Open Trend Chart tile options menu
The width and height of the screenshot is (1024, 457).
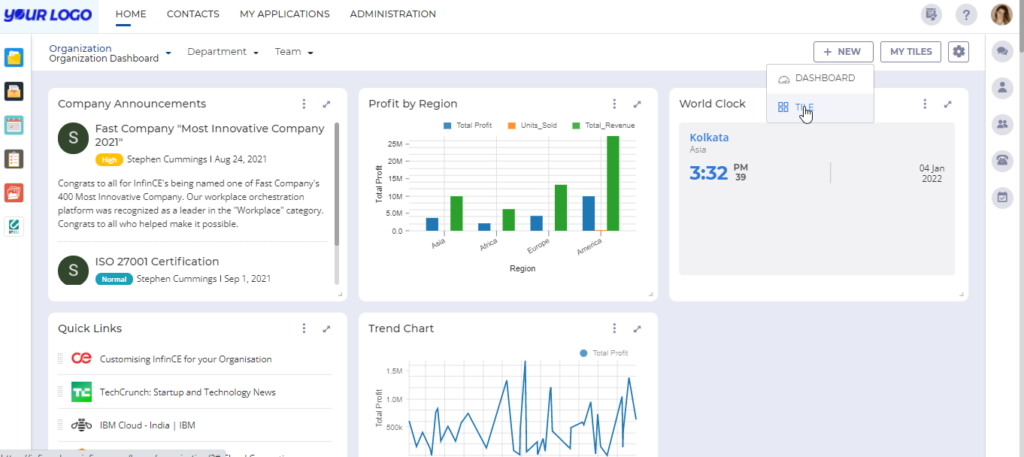614,328
